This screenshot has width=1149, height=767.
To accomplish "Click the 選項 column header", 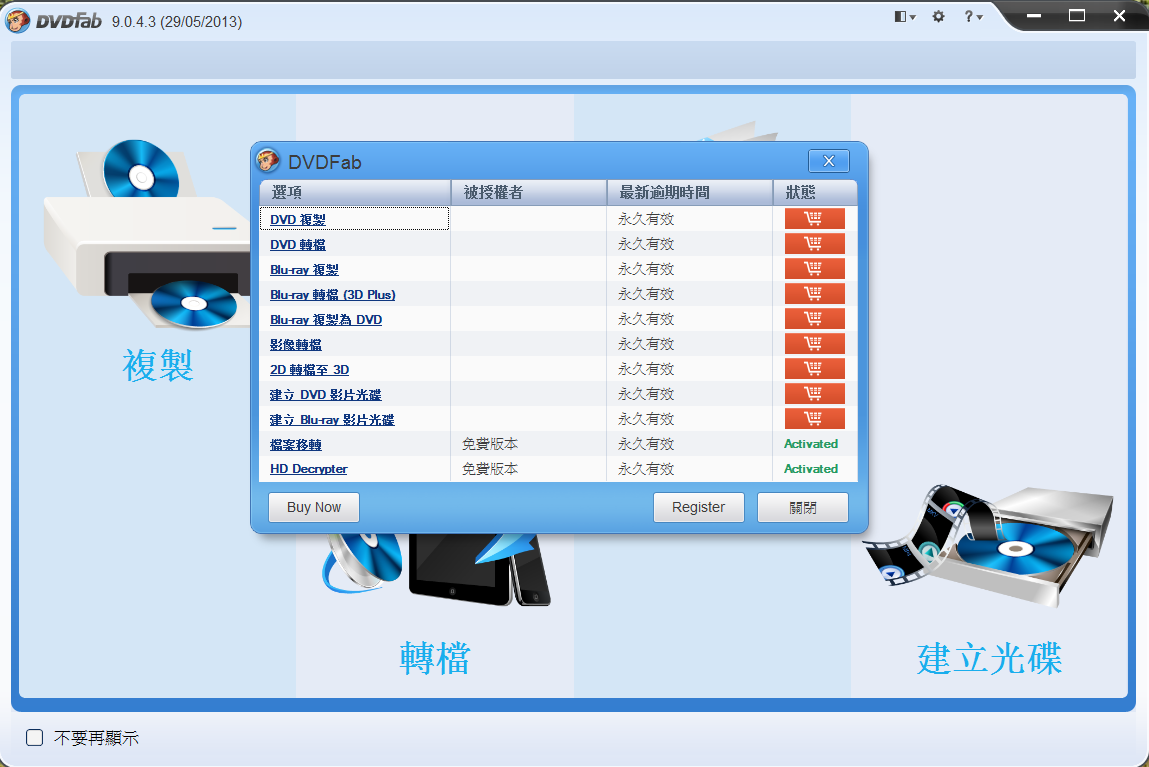I will [355, 193].
